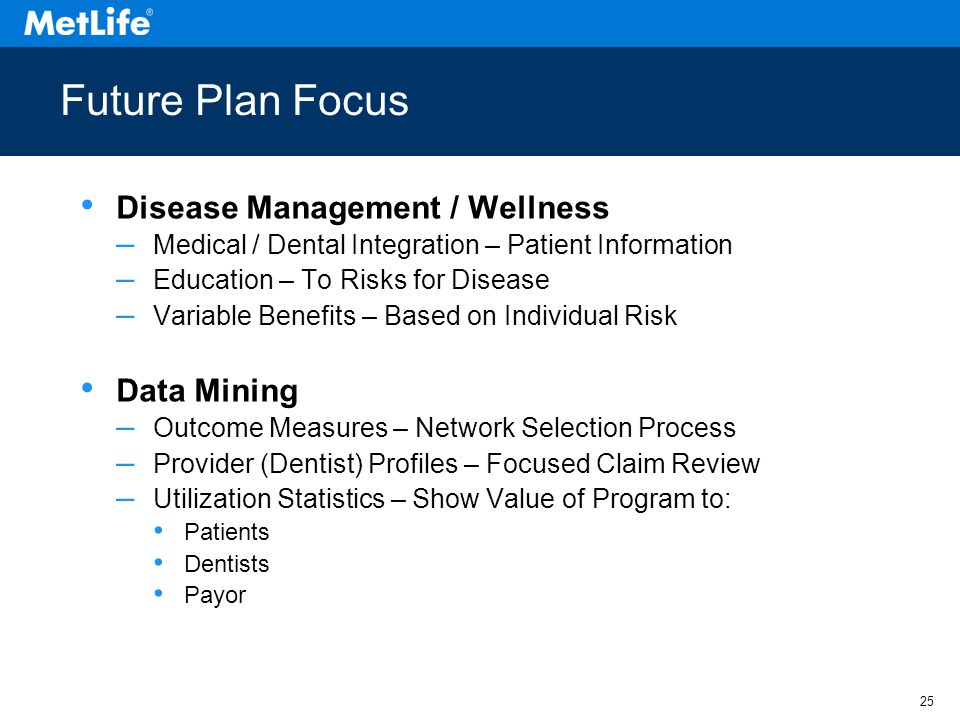Click the dash before Education line
The width and height of the screenshot is (960, 720).
click(x=125, y=281)
